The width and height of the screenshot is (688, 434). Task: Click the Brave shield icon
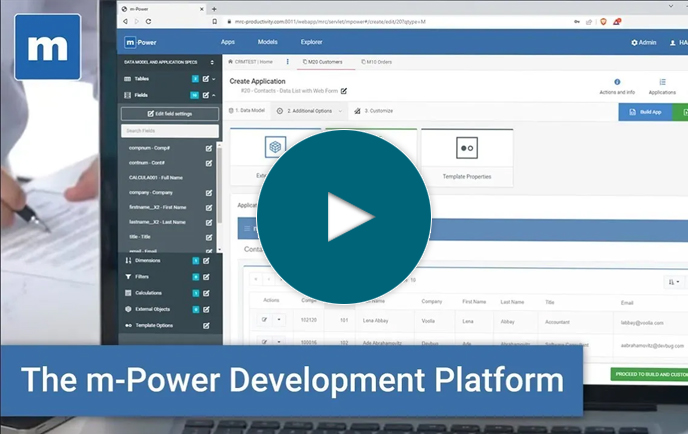point(603,22)
